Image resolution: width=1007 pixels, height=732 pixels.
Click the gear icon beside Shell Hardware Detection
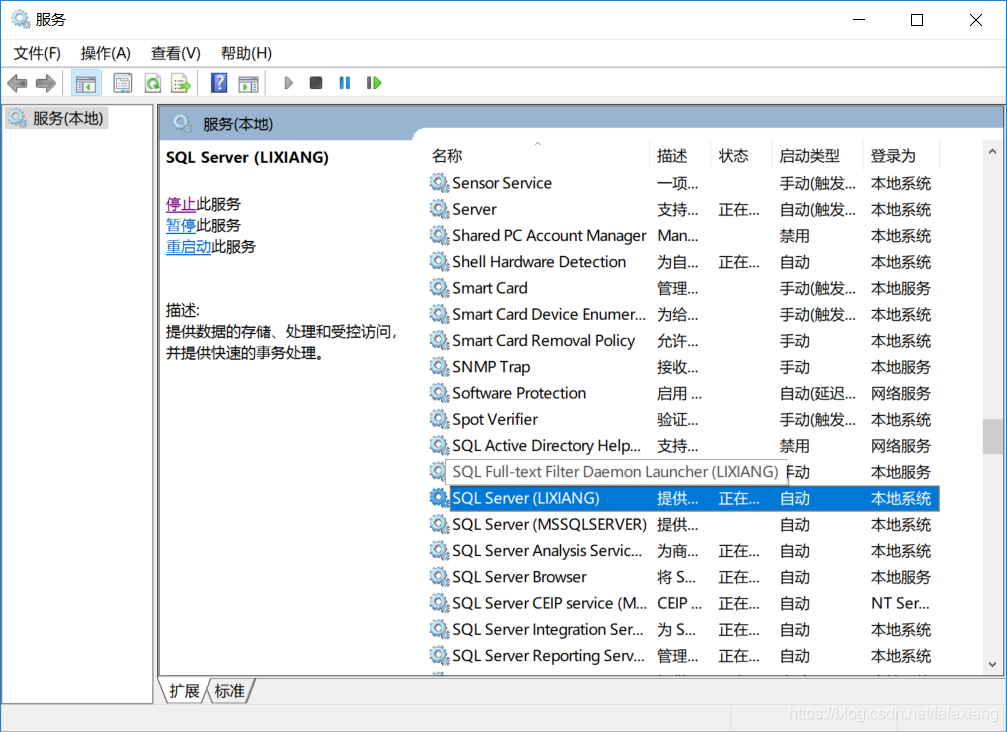pos(439,262)
